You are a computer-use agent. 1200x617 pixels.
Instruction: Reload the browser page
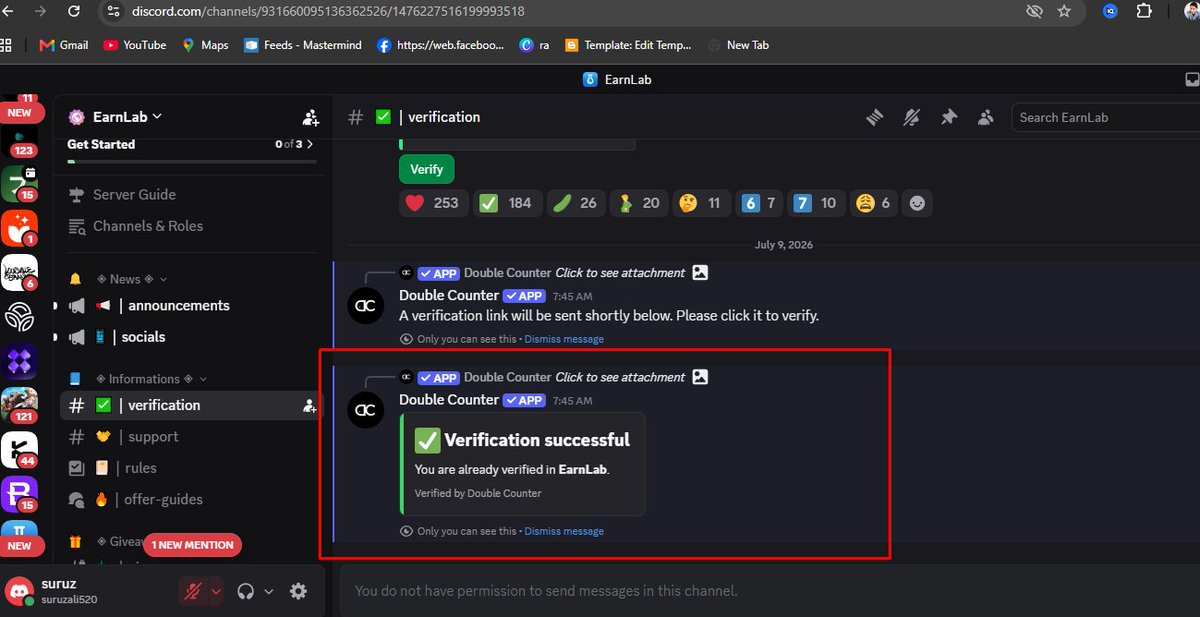[x=74, y=11]
